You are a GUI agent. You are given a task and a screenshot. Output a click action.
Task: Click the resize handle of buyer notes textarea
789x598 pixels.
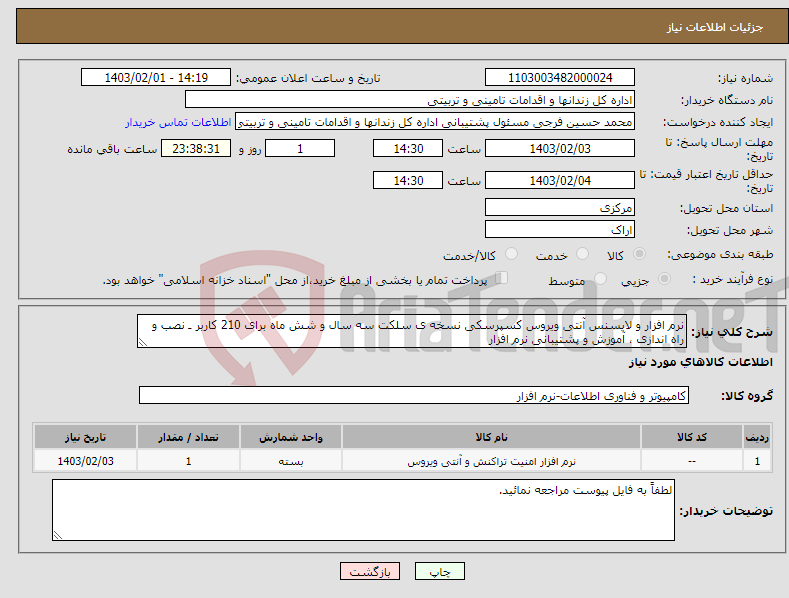[58, 536]
